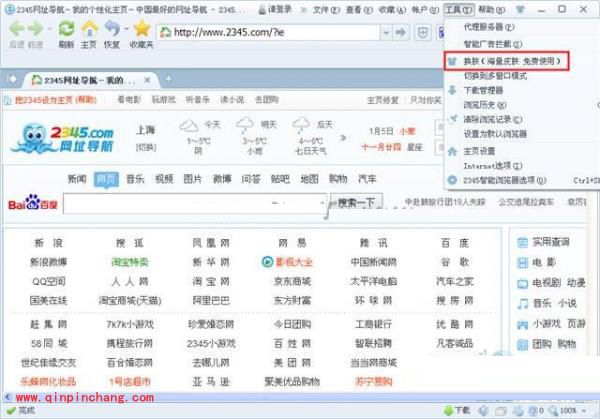Click the tab list icon left of tabs

coord(12,79)
